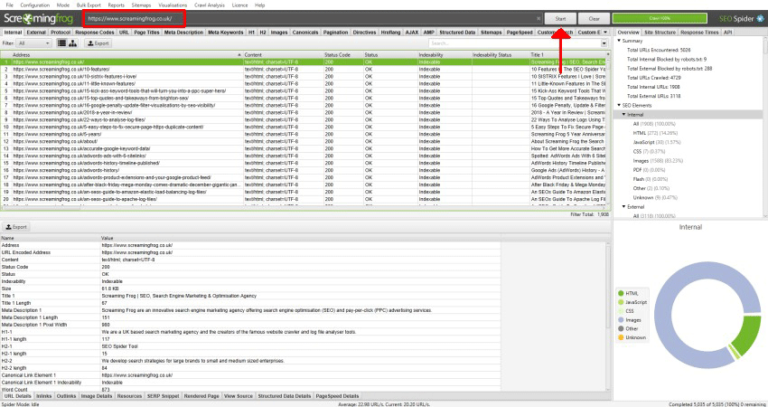The image size is (768, 407).
Task: Click the HTML legend color dot
Action: pos(621,293)
